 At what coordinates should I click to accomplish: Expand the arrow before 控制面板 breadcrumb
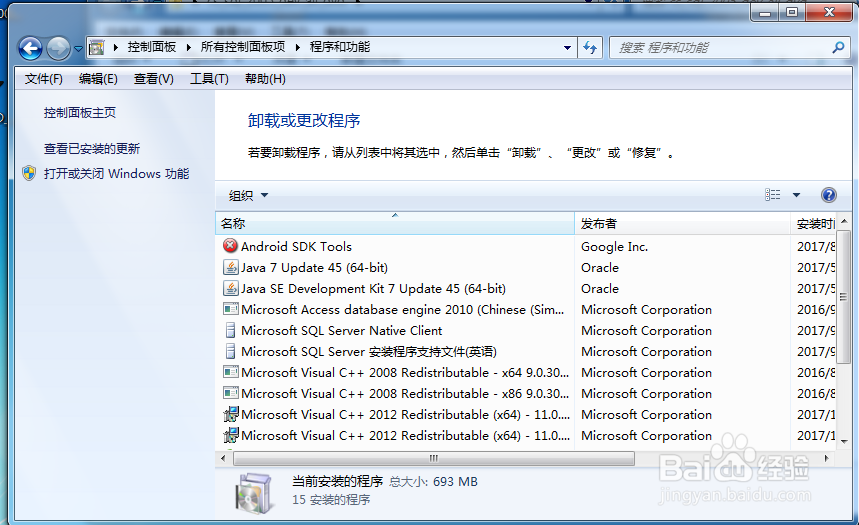(x=116, y=47)
